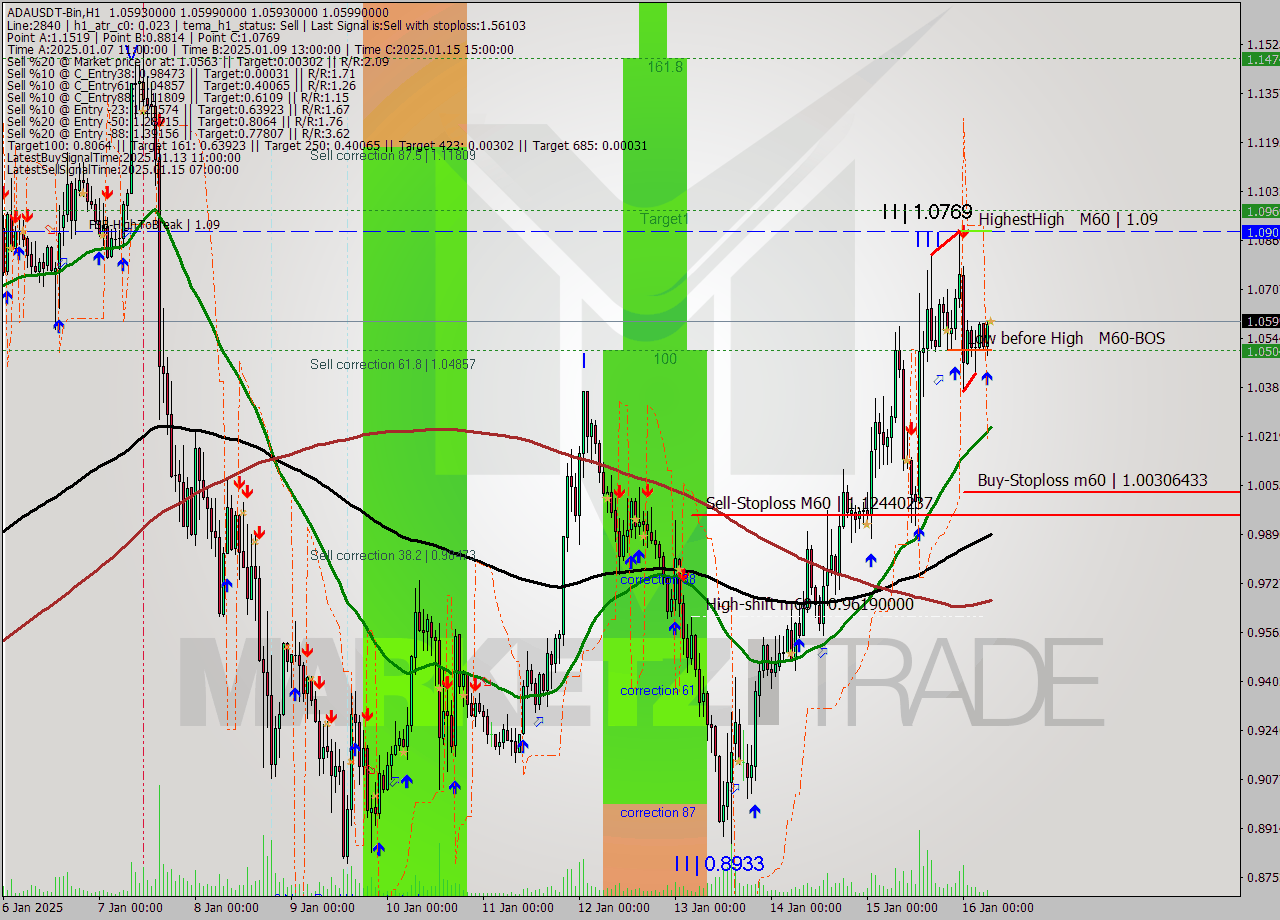Click the '12 Jan 00:00' date label
Image resolution: width=1280 pixels, height=920 pixels.
[x=614, y=908]
